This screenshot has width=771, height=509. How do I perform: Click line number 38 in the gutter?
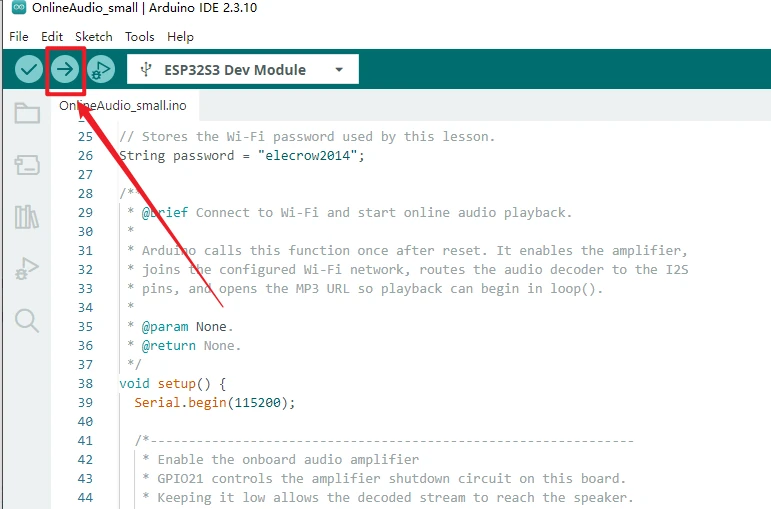click(x=85, y=384)
